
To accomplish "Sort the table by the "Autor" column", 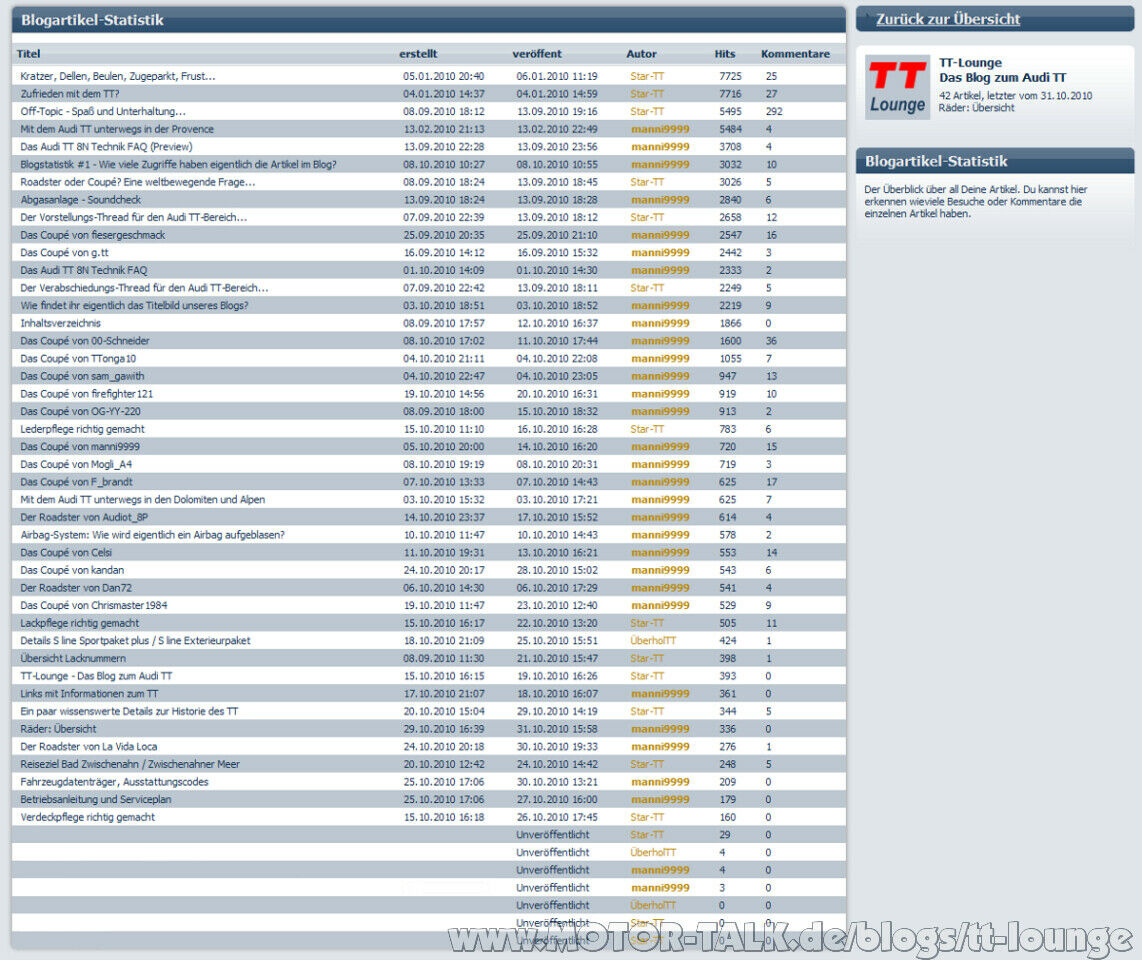I will coord(641,54).
